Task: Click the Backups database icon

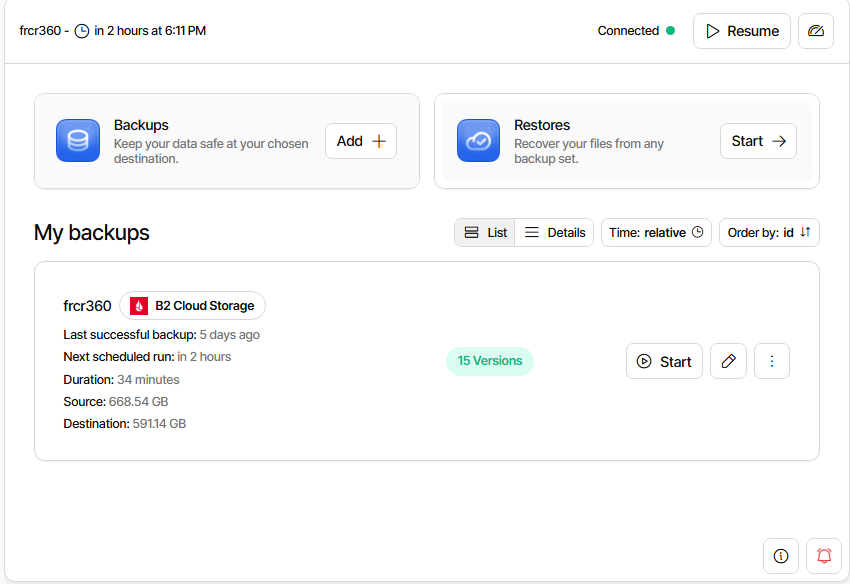Action: pyautogui.click(x=78, y=141)
